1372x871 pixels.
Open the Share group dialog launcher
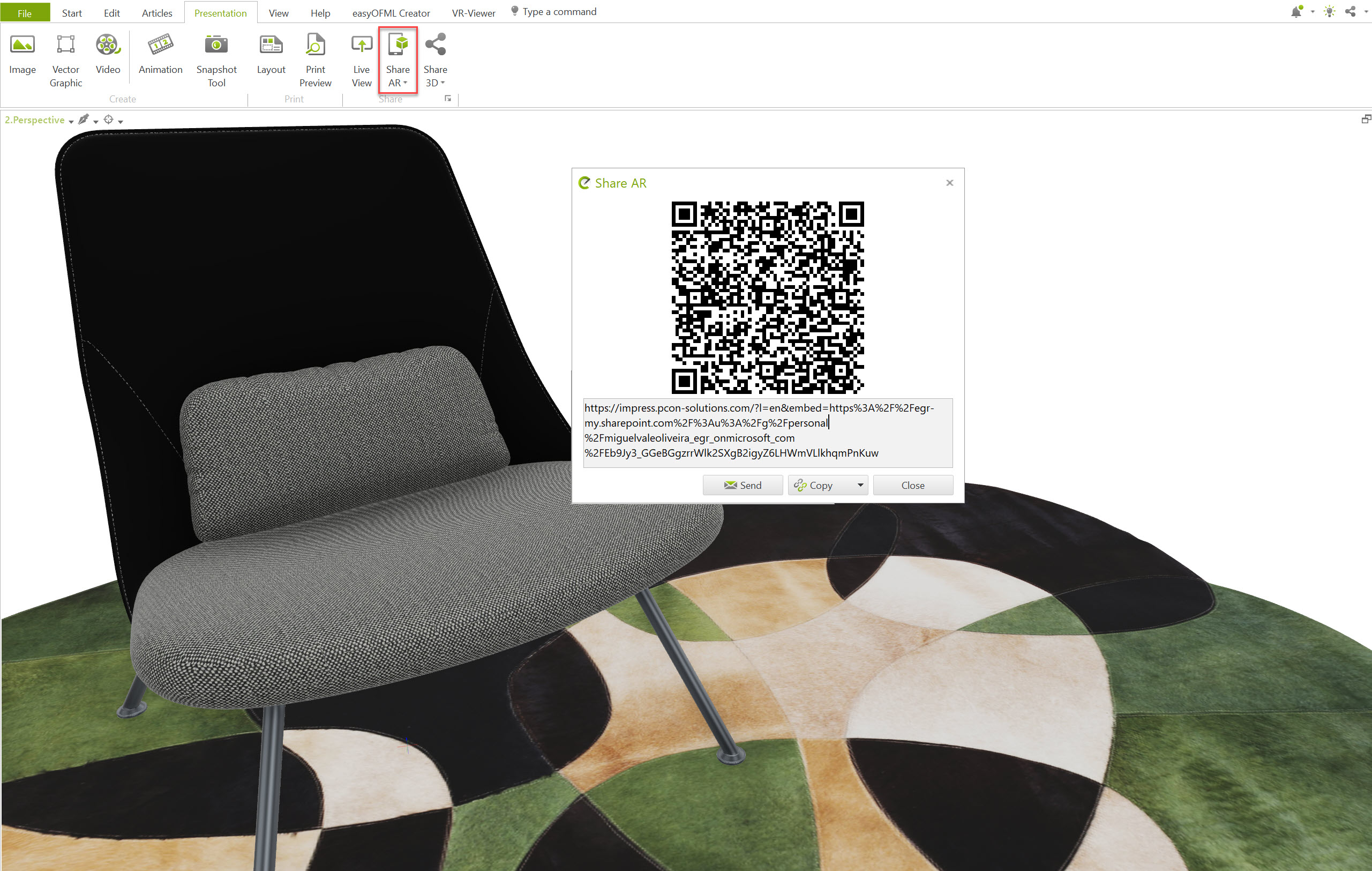tap(448, 99)
